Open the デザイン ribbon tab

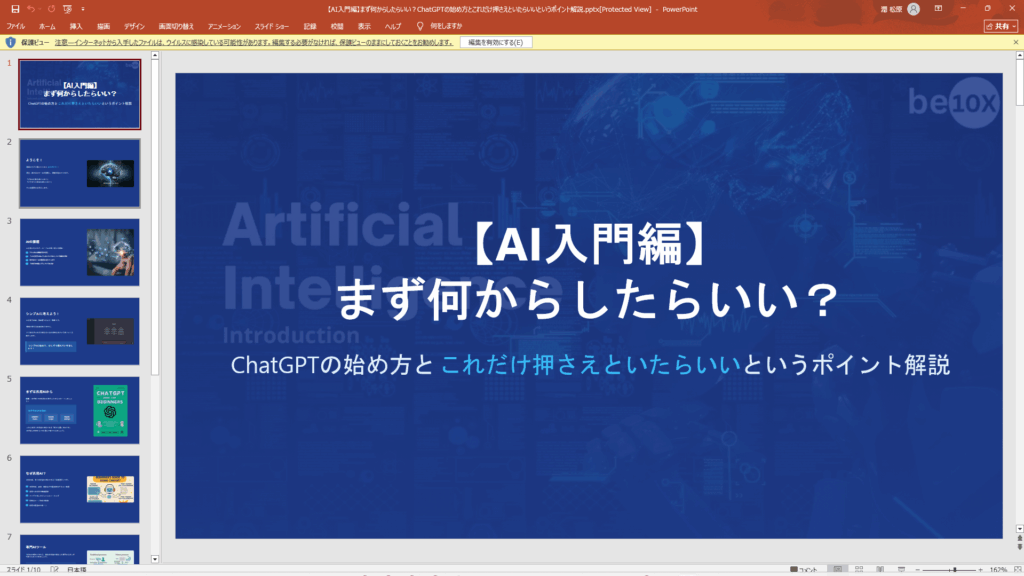pyautogui.click(x=135, y=26)
